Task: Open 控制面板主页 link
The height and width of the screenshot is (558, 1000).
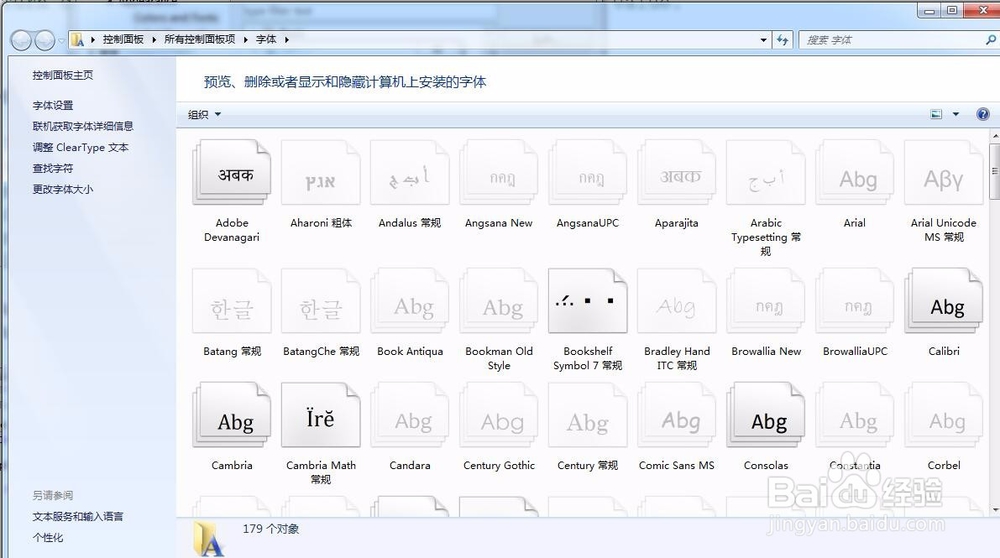Action: tap(62, 75)
